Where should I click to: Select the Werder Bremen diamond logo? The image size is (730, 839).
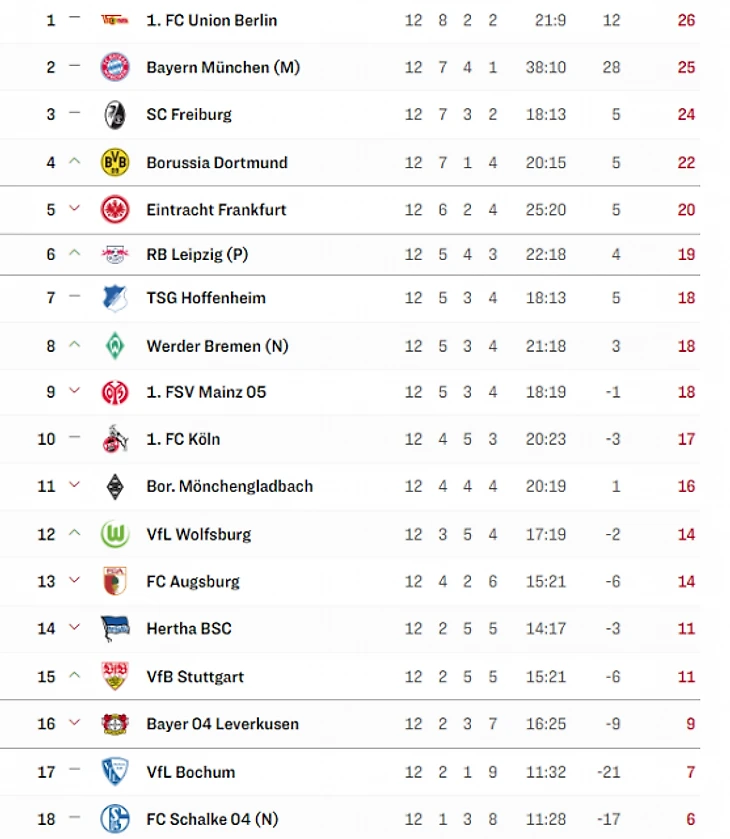coord(114,346)
